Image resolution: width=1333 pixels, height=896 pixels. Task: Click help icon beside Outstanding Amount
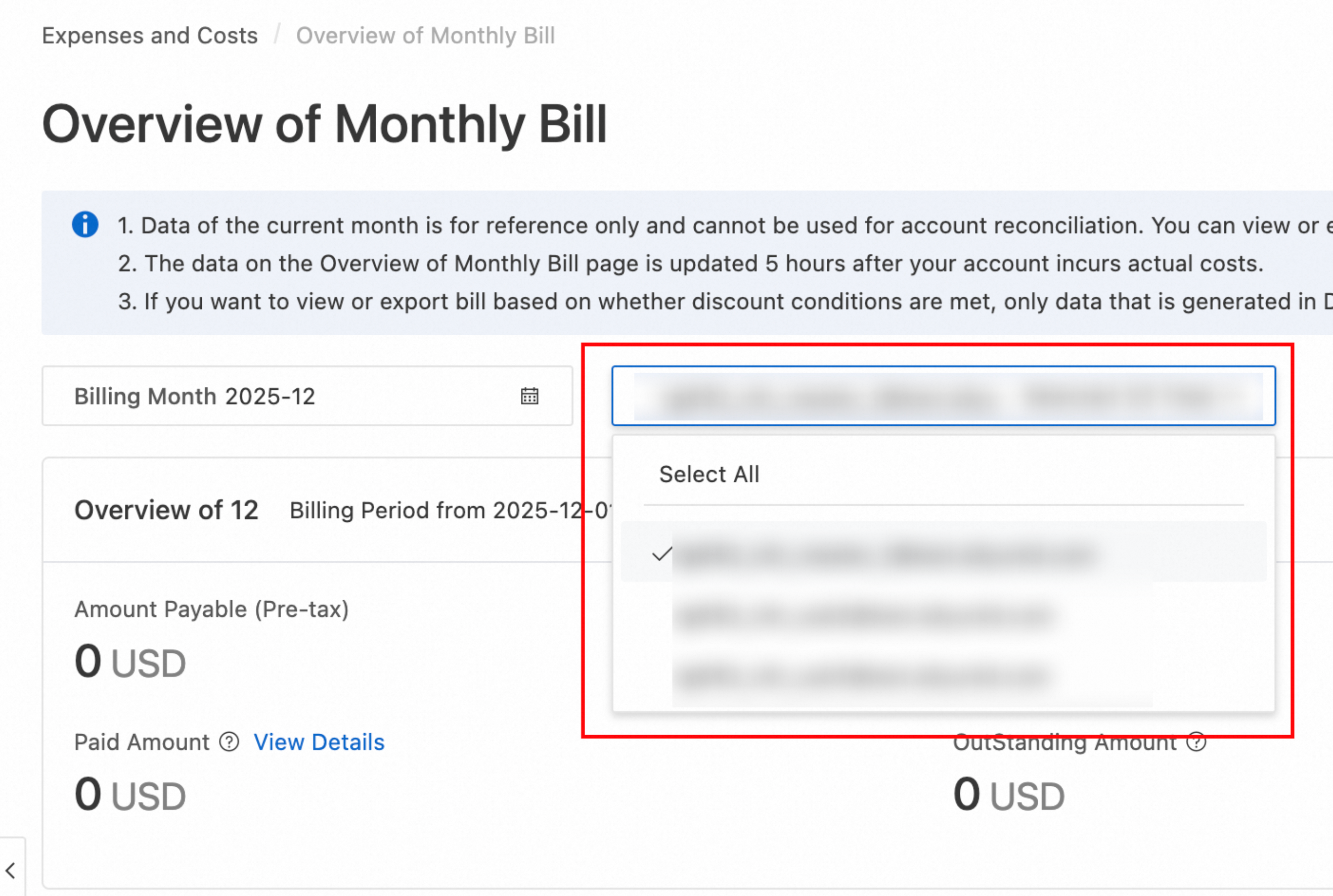(x=1196, y=742)
